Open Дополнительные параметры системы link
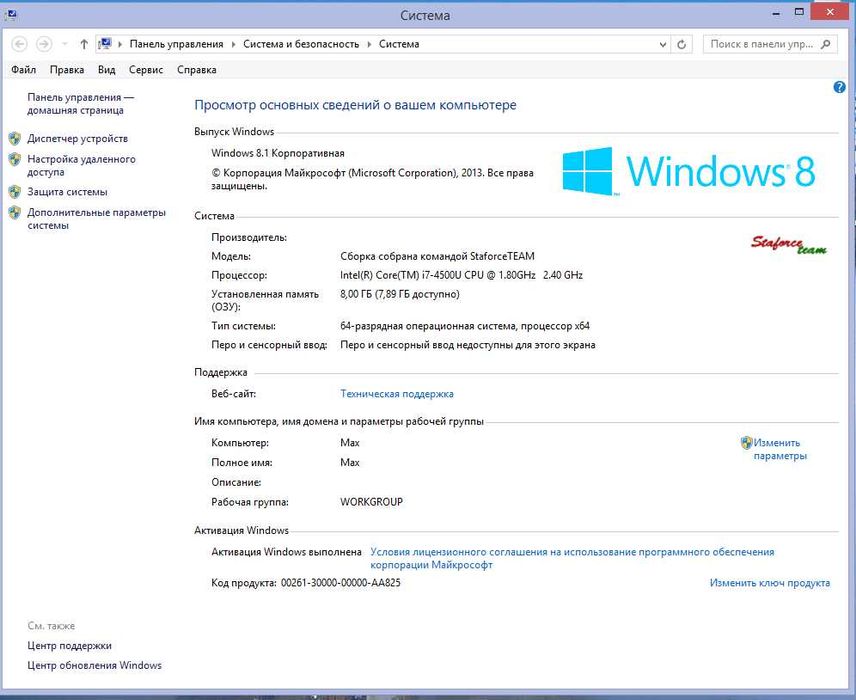Viewport: 856px width, 700px height. (x=97, y=219)
